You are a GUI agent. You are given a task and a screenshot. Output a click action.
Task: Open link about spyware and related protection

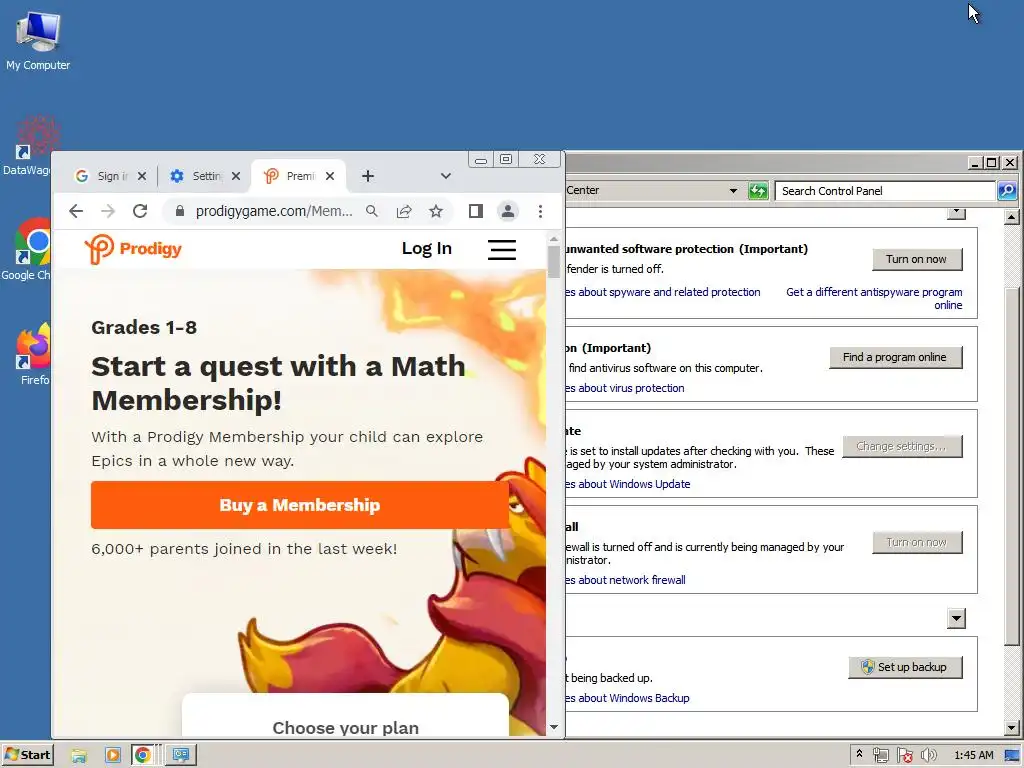(x=662, y=292)
